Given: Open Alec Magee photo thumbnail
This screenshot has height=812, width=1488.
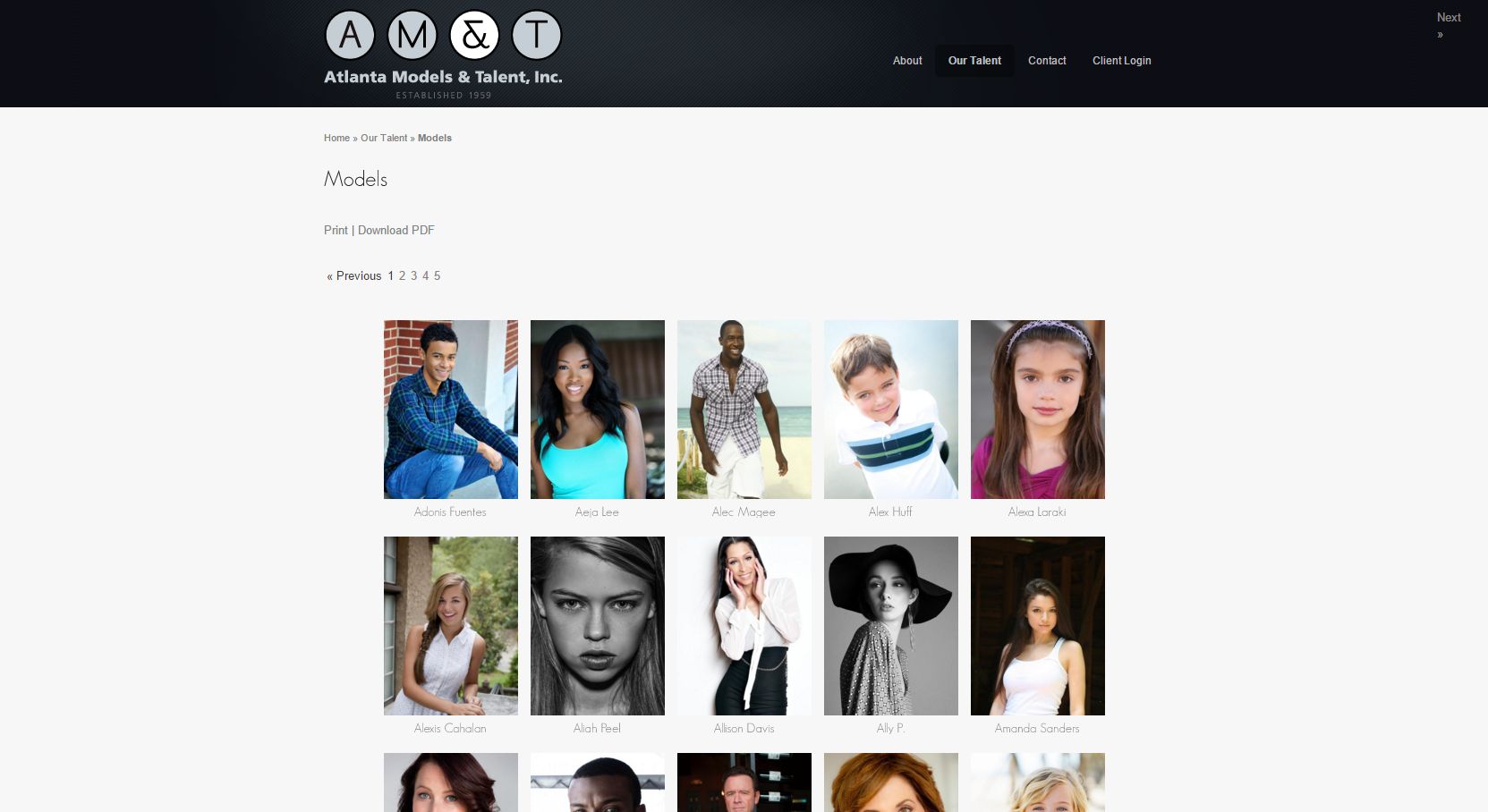Looking at the screenshot, I should [744, 410].
